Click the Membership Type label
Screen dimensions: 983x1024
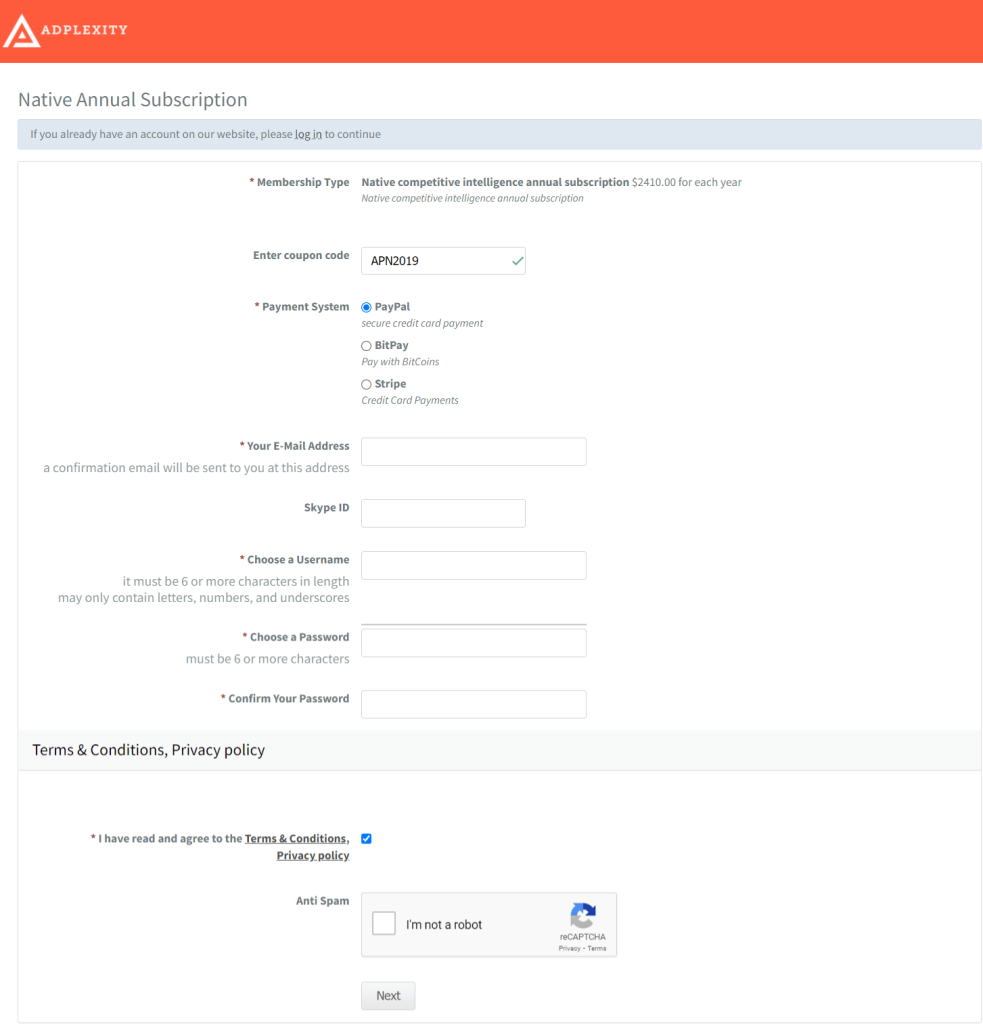pos(300,182)
